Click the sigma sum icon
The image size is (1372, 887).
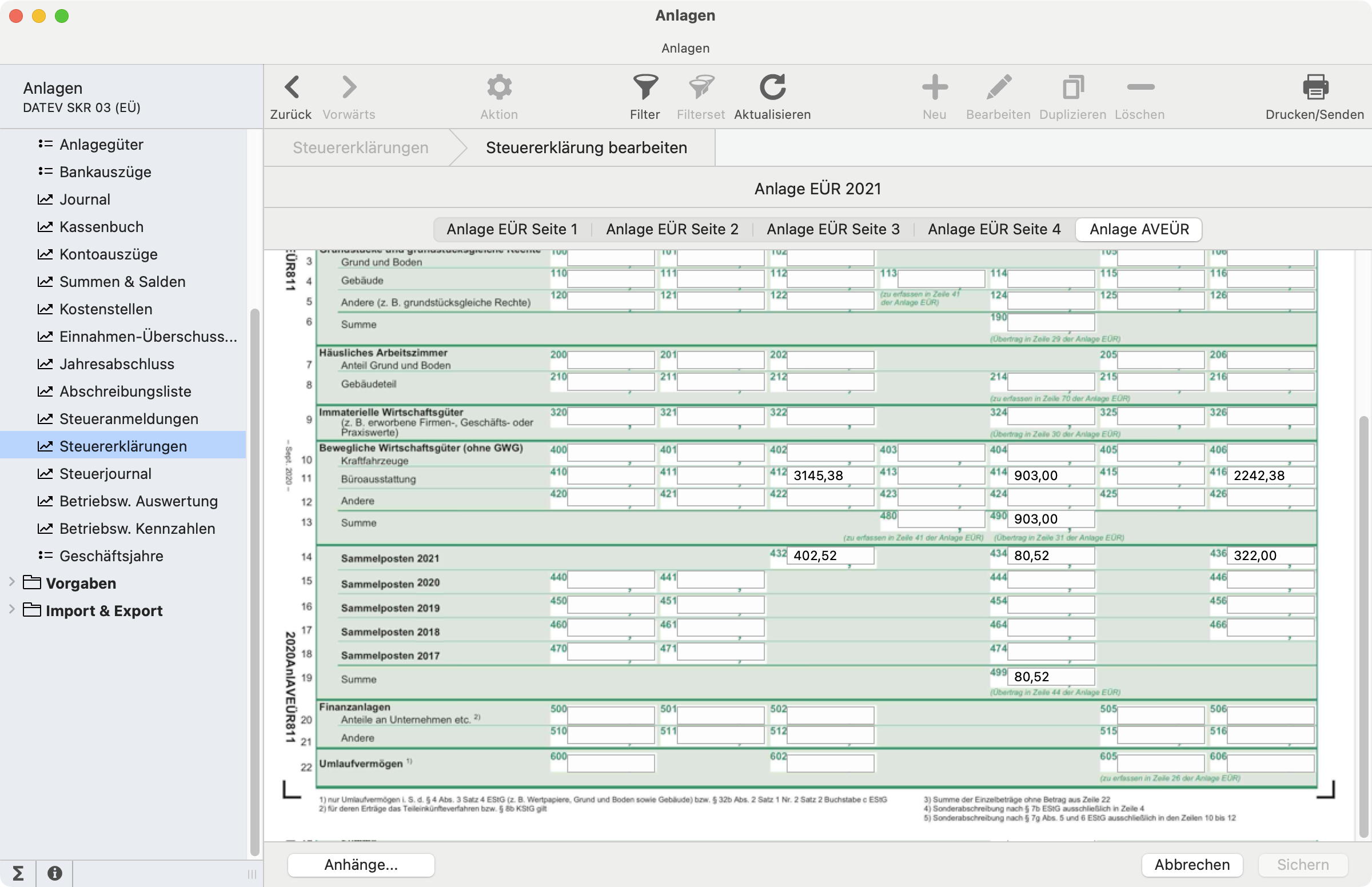point(18,873)
